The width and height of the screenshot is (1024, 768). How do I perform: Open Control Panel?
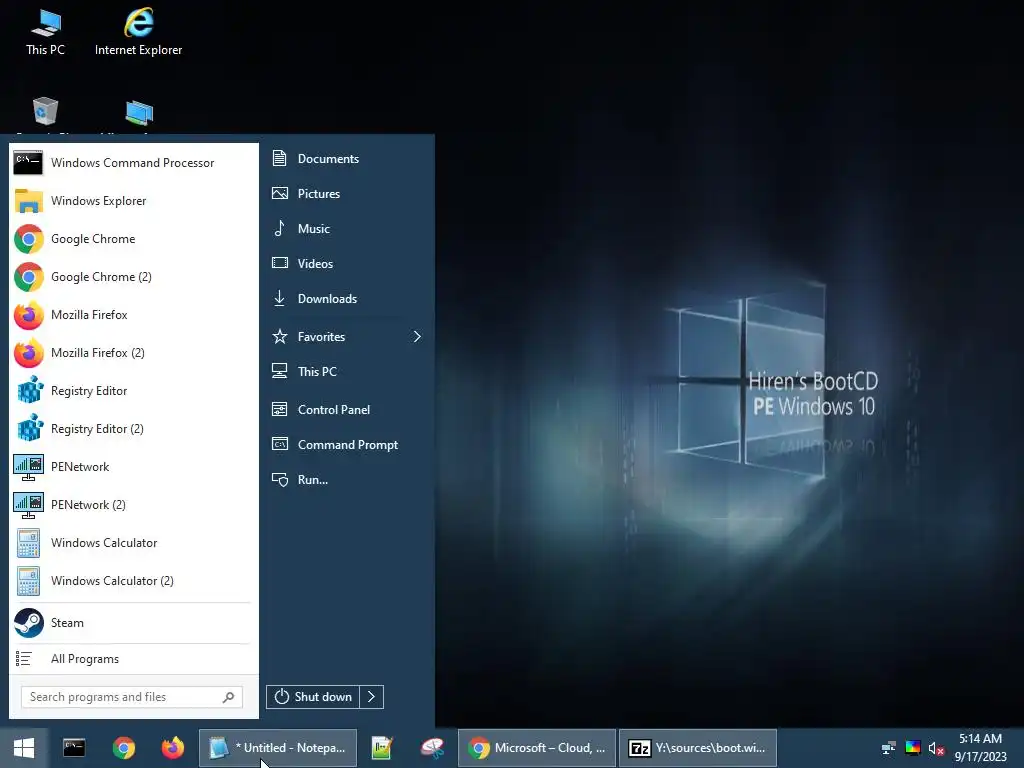347,409
